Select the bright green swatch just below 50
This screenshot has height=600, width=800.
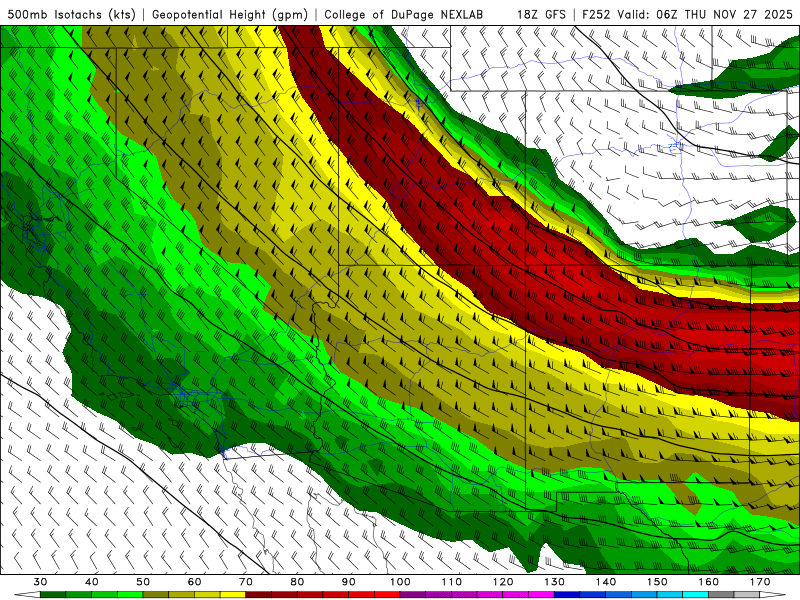click(x=130, y=595)
